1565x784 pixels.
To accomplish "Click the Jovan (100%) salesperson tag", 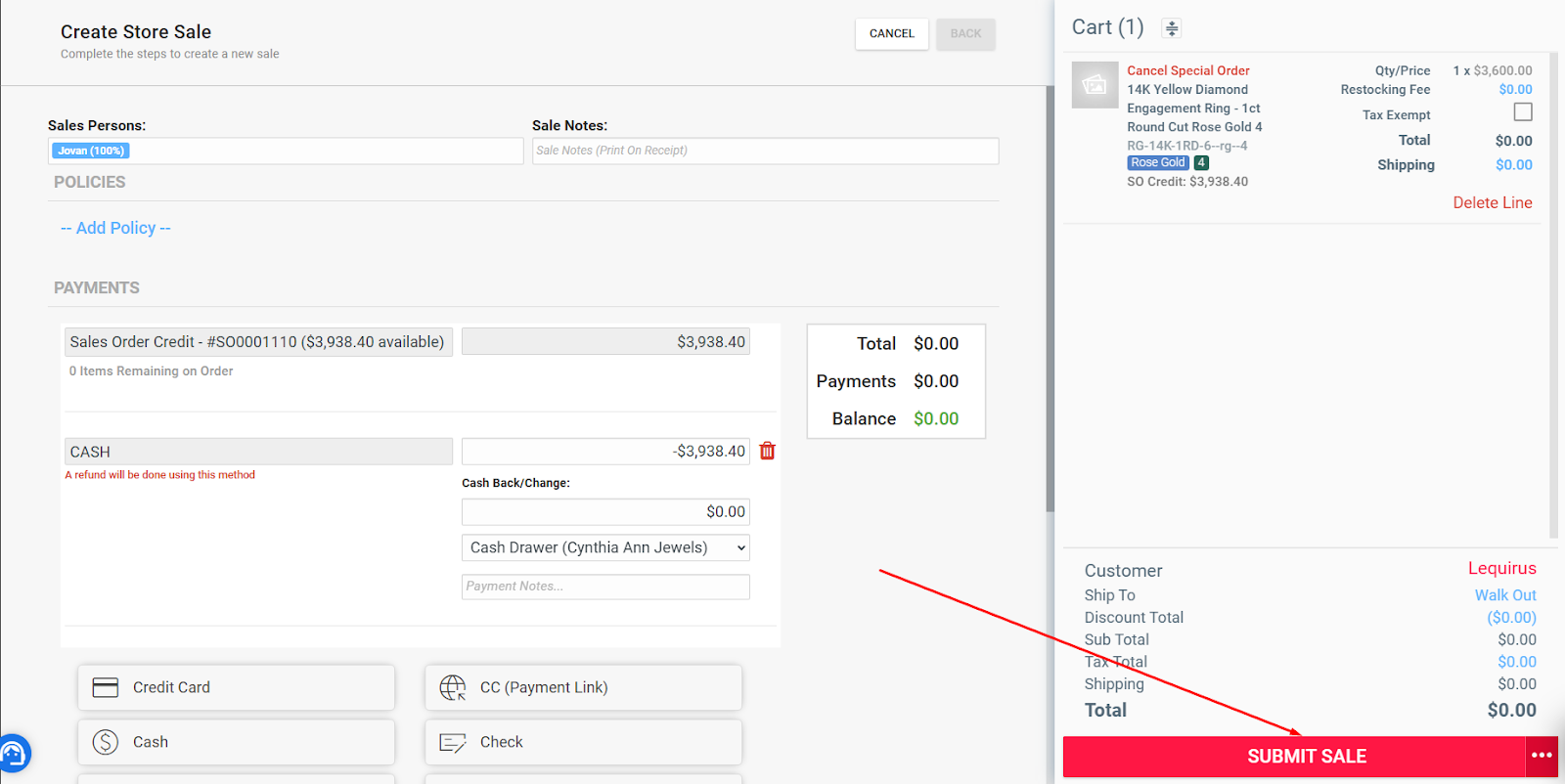I will pyautogui.click(x=91, y=151).
